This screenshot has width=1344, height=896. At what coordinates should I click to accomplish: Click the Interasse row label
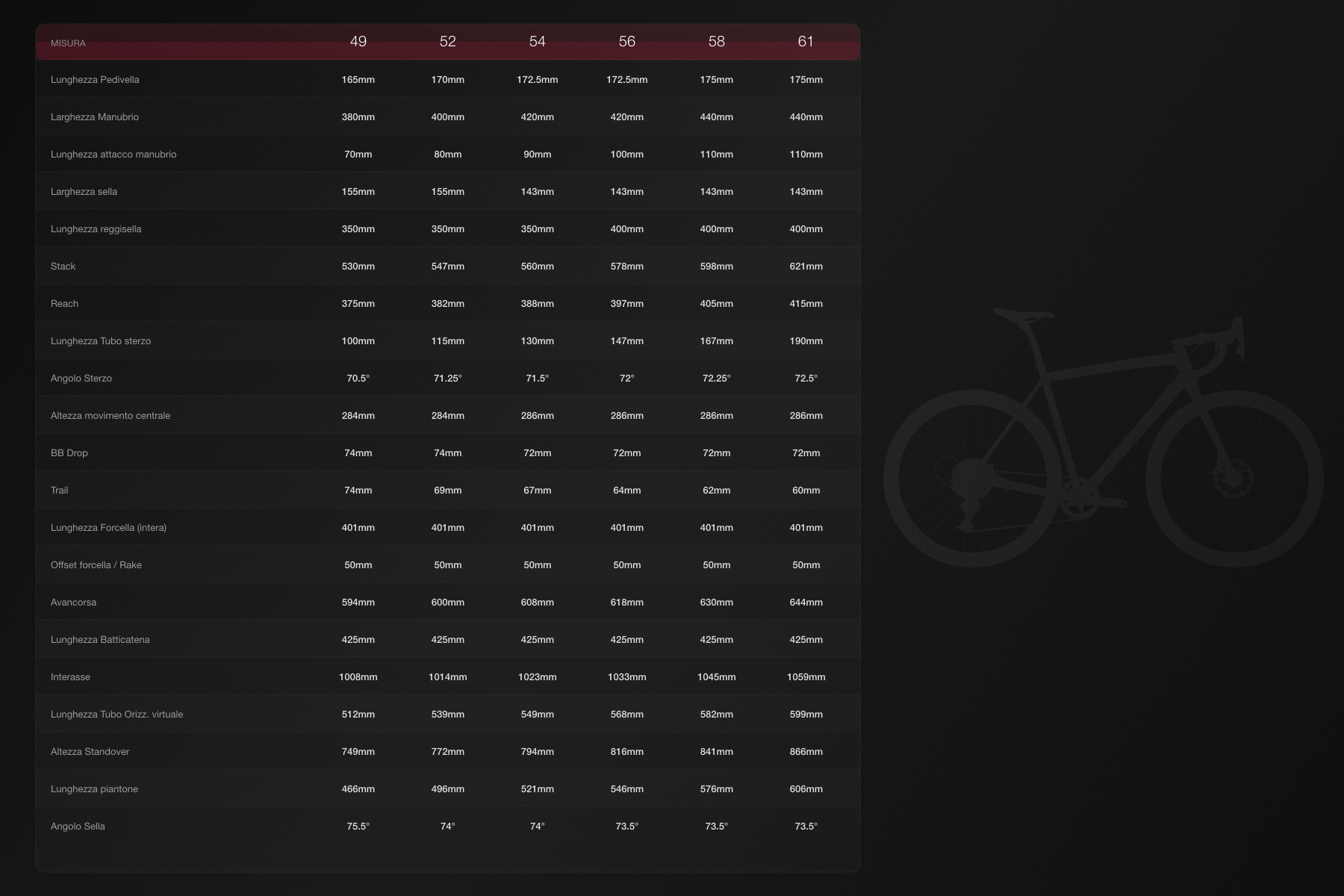(70, 677)
